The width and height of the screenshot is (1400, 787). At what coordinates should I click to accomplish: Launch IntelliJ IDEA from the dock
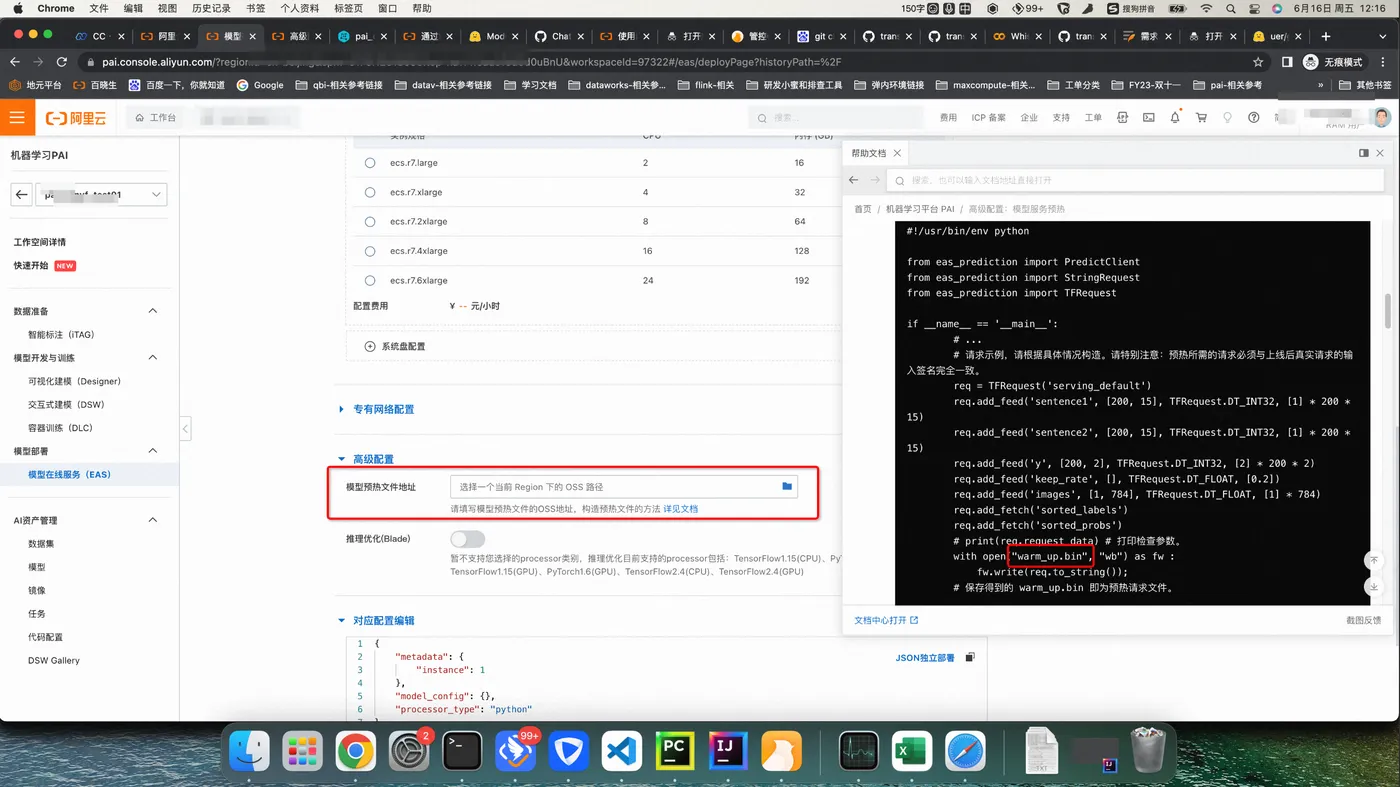pos(727,751)
